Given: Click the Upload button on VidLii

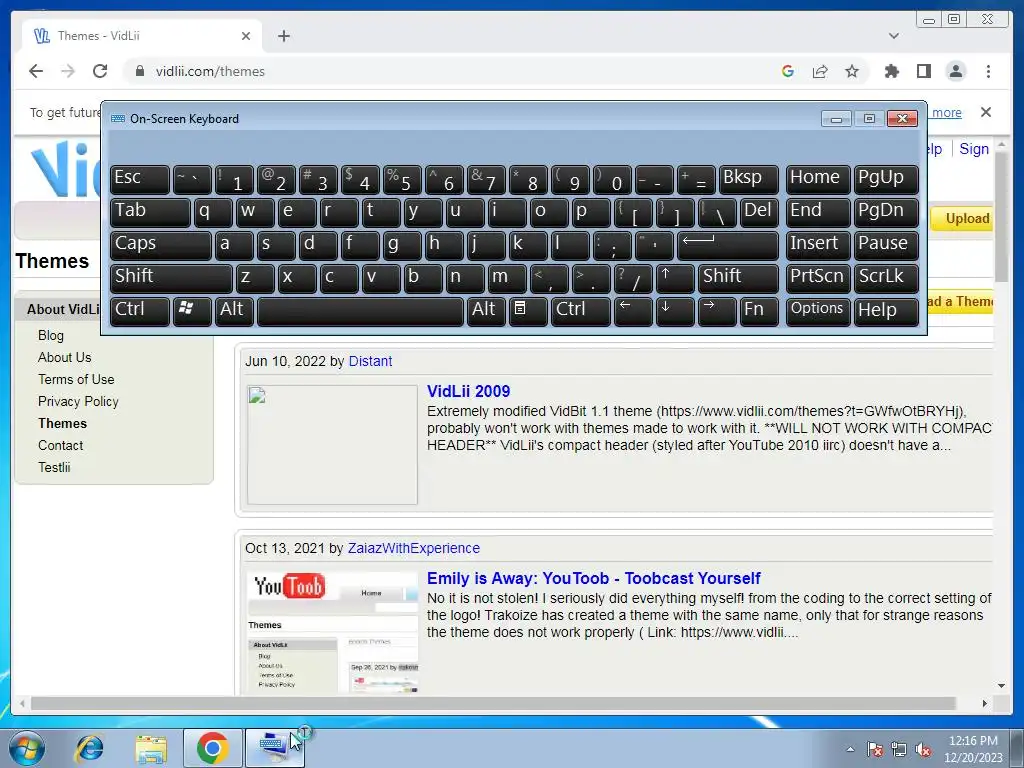Looking at the screenshot, I should (961, 219).
